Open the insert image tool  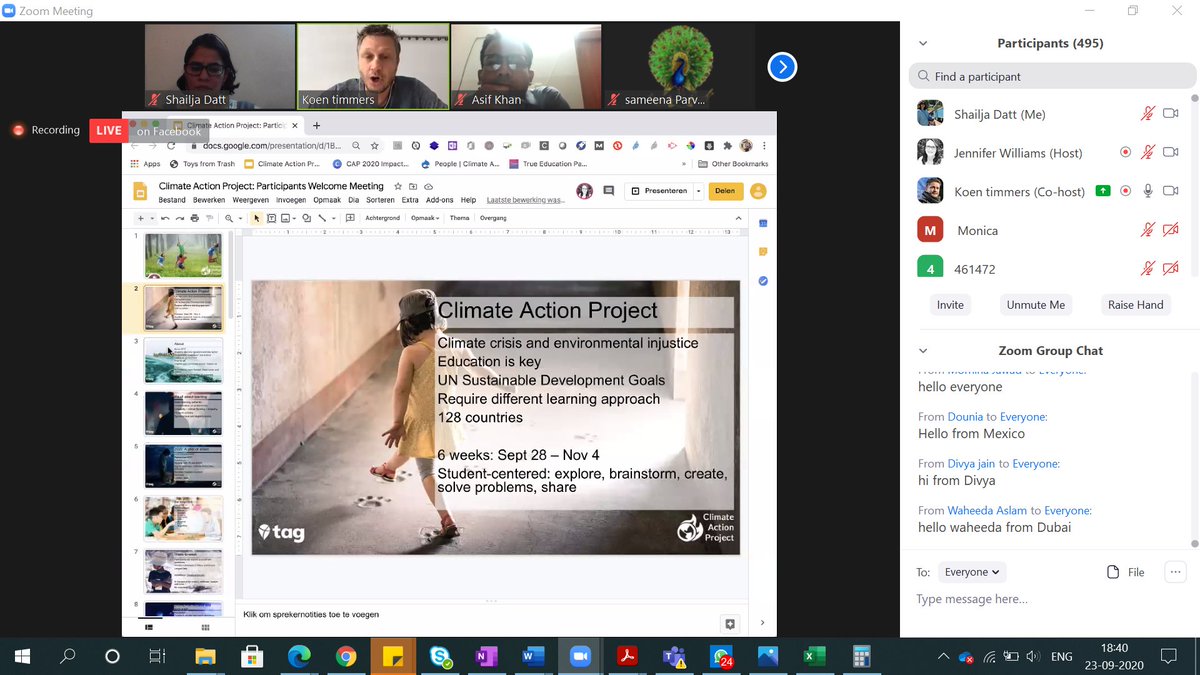point(284,218)
